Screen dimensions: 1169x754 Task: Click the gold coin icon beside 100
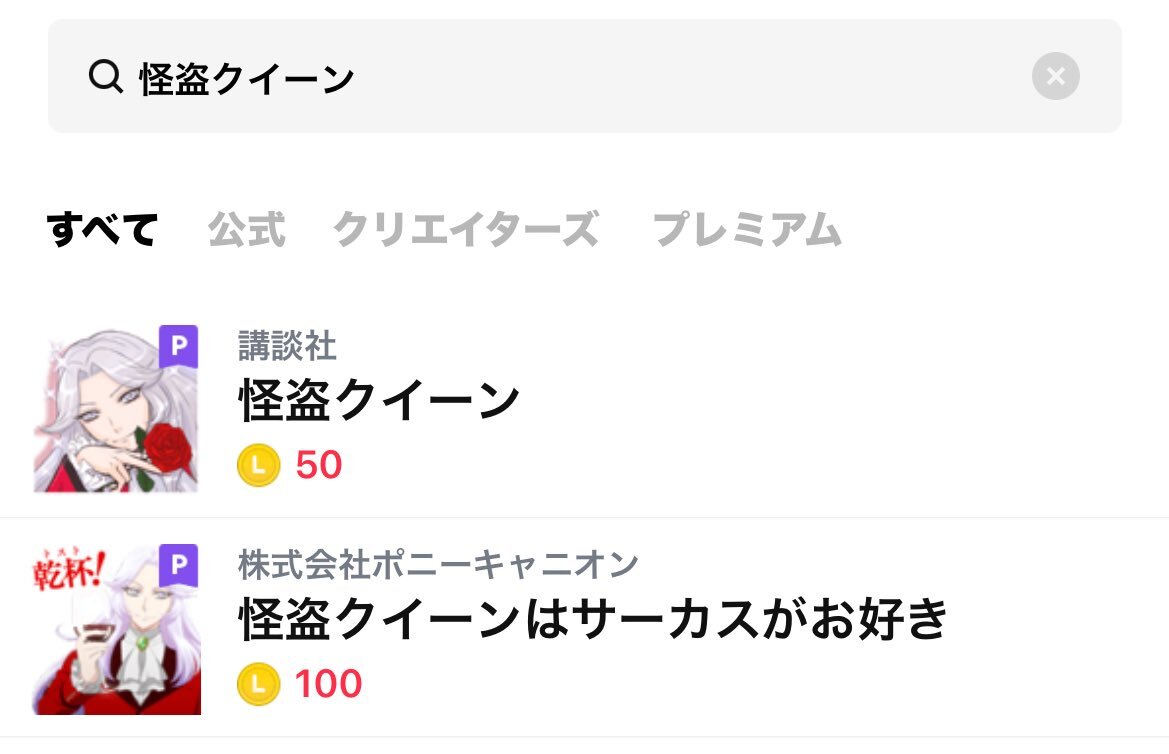(x=259, y=684)
